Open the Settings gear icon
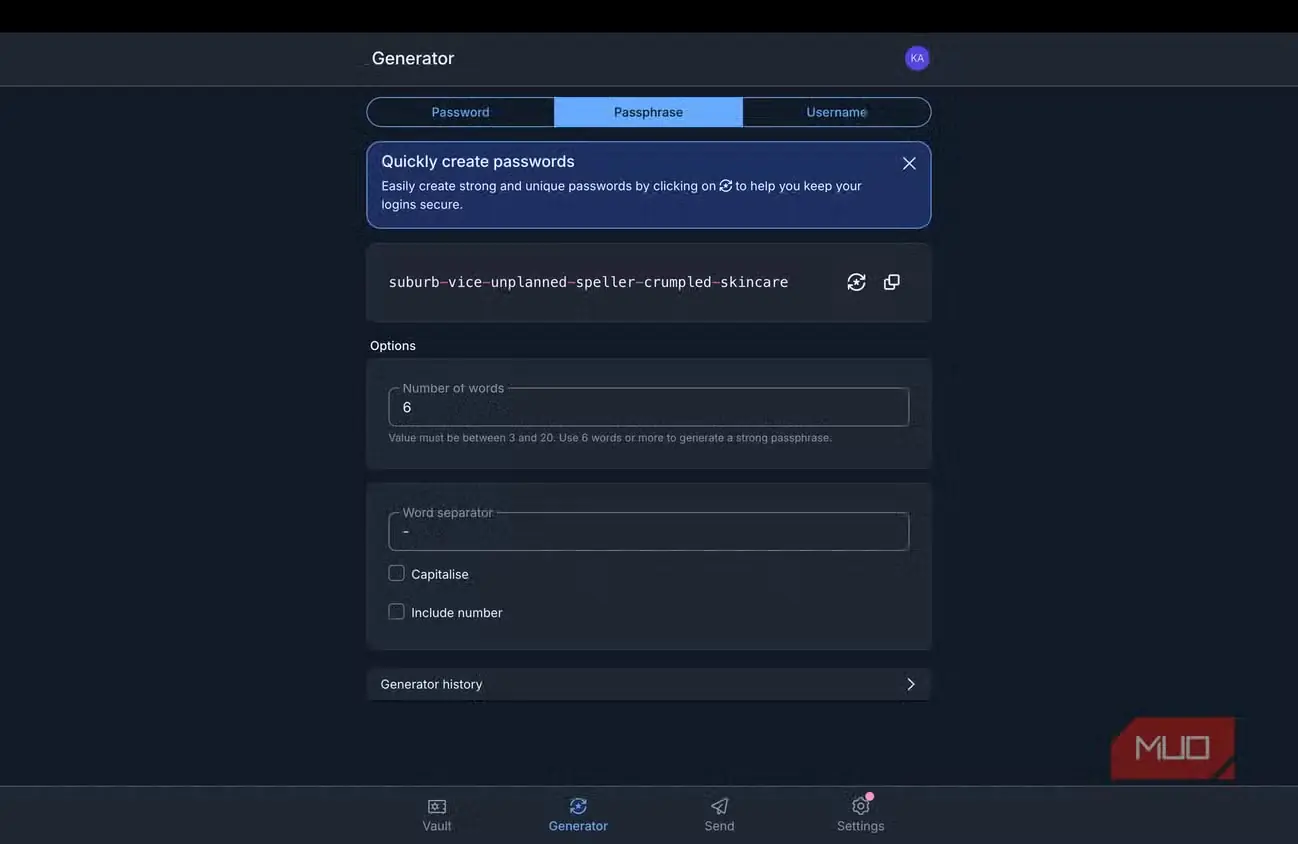 [860, 806]
